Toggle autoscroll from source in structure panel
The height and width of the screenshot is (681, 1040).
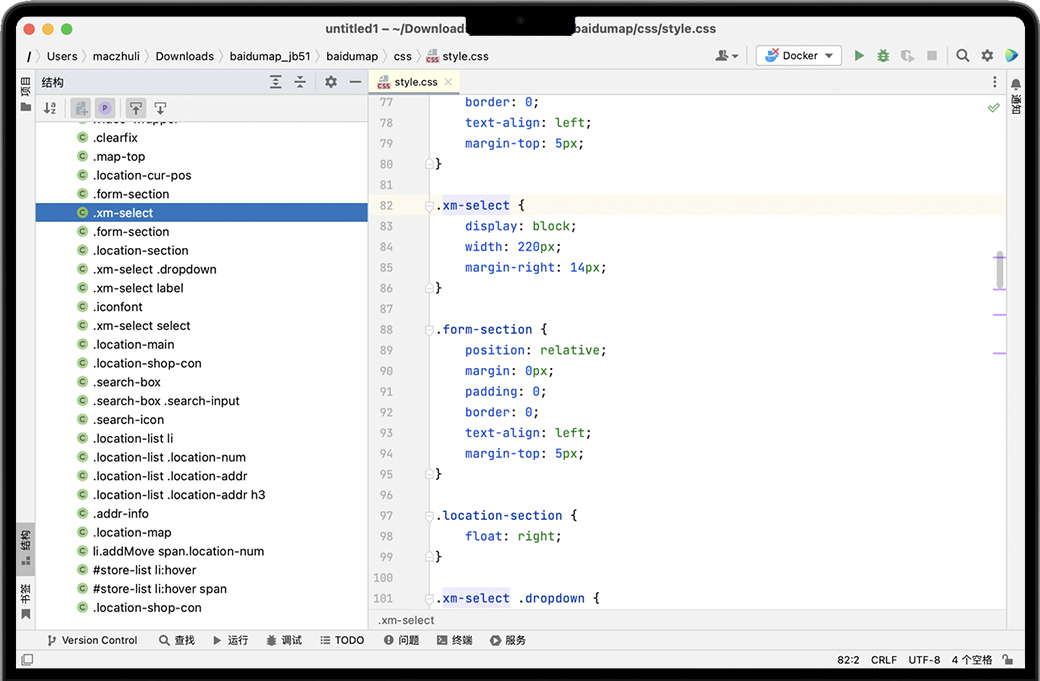(x=159, y=108)
